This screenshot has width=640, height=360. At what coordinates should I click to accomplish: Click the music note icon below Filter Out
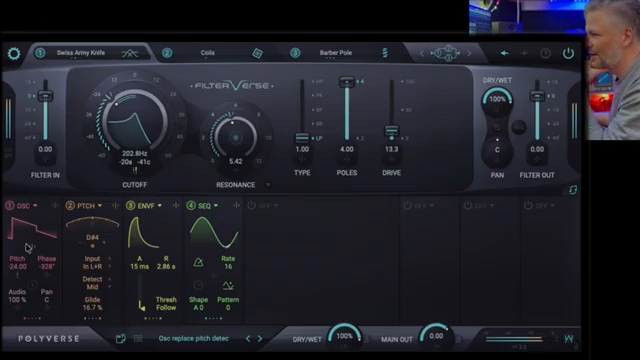pyautogui.click(x=573, y=190)
